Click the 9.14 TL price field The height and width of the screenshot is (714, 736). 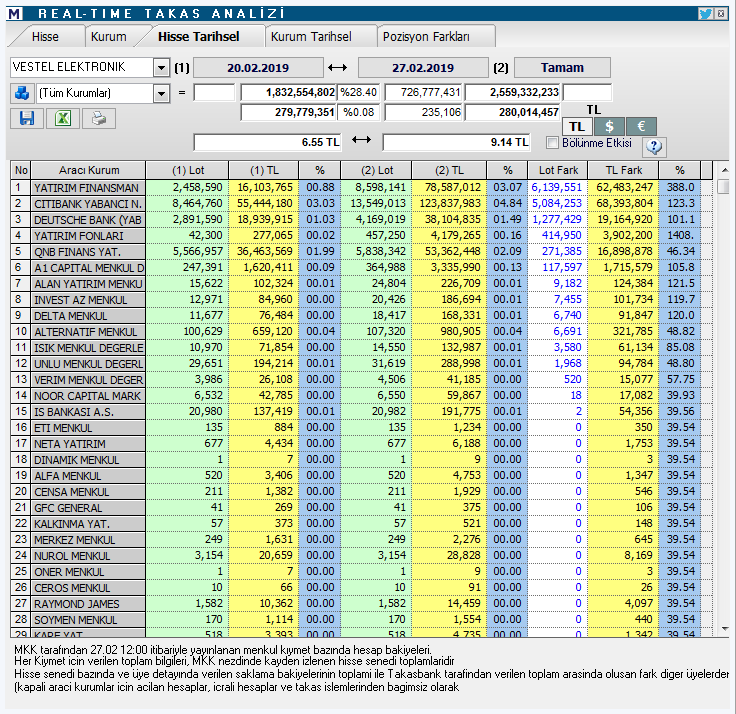(x=457, y=142)
